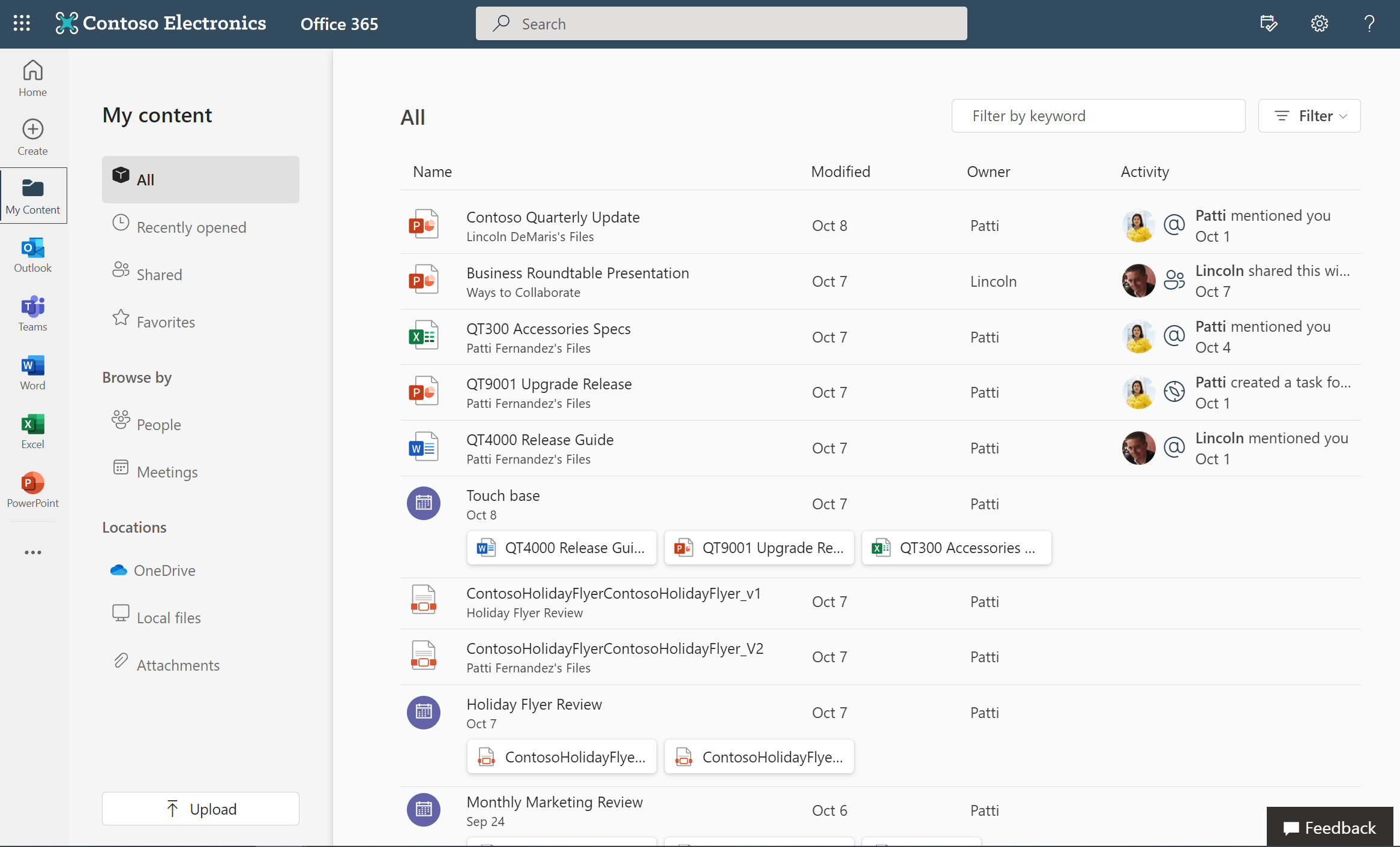This screenshot has width=1400, height=847.
Task: Expand the Filter dropdown button
Action: coord(1309,115)
